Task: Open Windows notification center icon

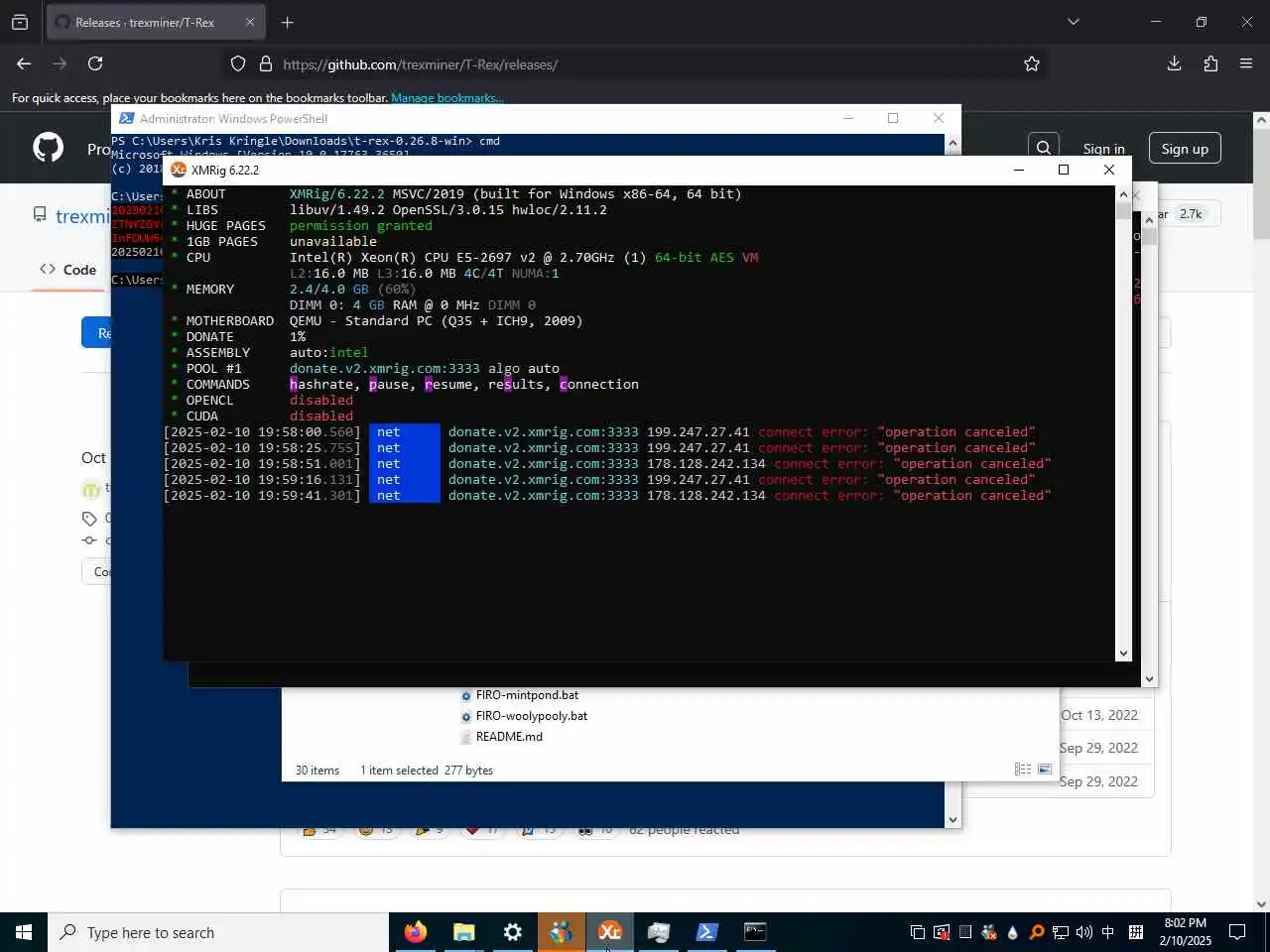Action: (x=1237, y=932)
